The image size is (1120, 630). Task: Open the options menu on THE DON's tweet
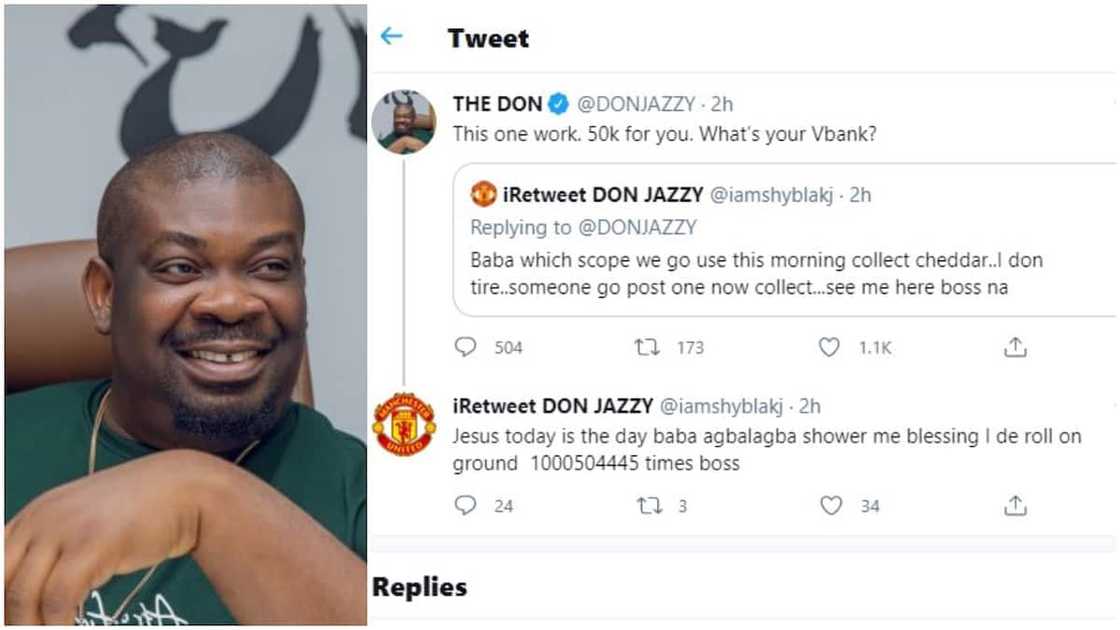(1113, 100)
